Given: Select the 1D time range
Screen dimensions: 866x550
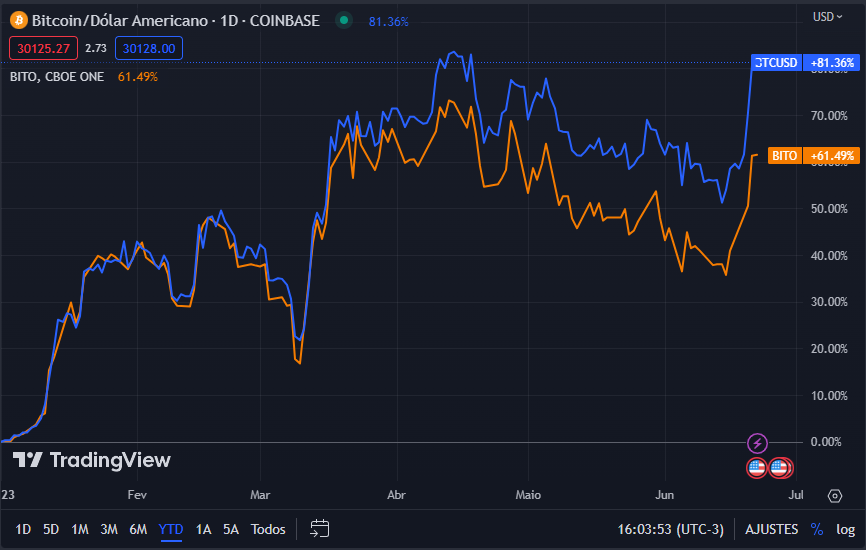Looking at the screenshot, I should (23, 529).
